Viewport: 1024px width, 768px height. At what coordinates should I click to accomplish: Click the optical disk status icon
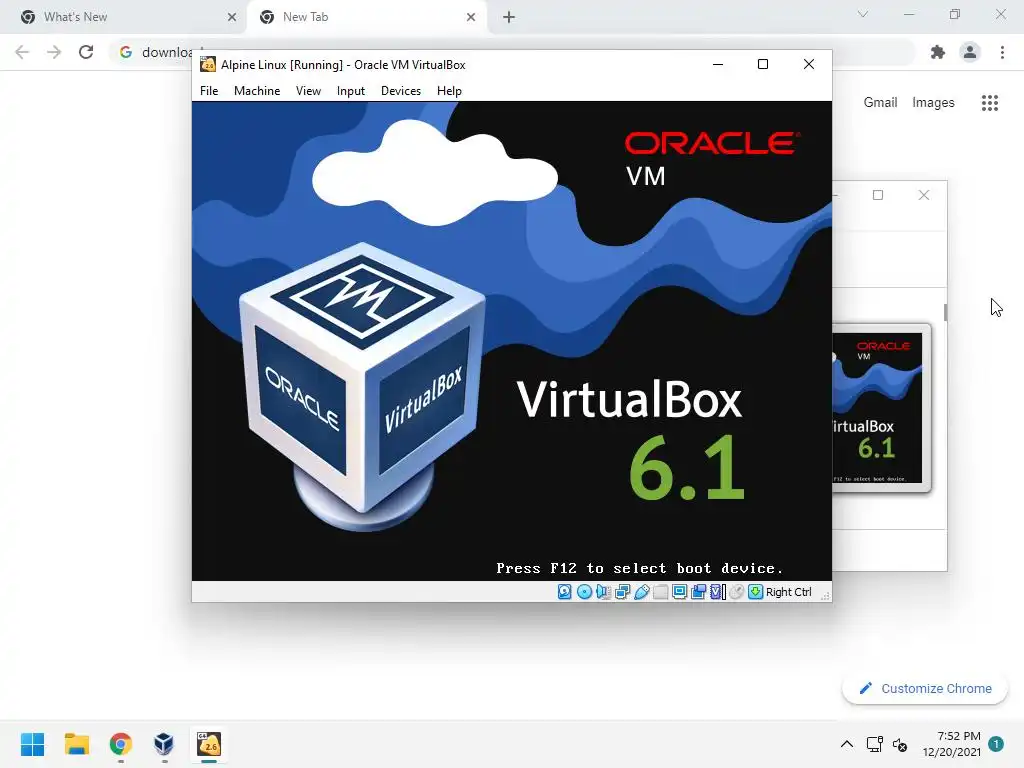pos(584,592)
